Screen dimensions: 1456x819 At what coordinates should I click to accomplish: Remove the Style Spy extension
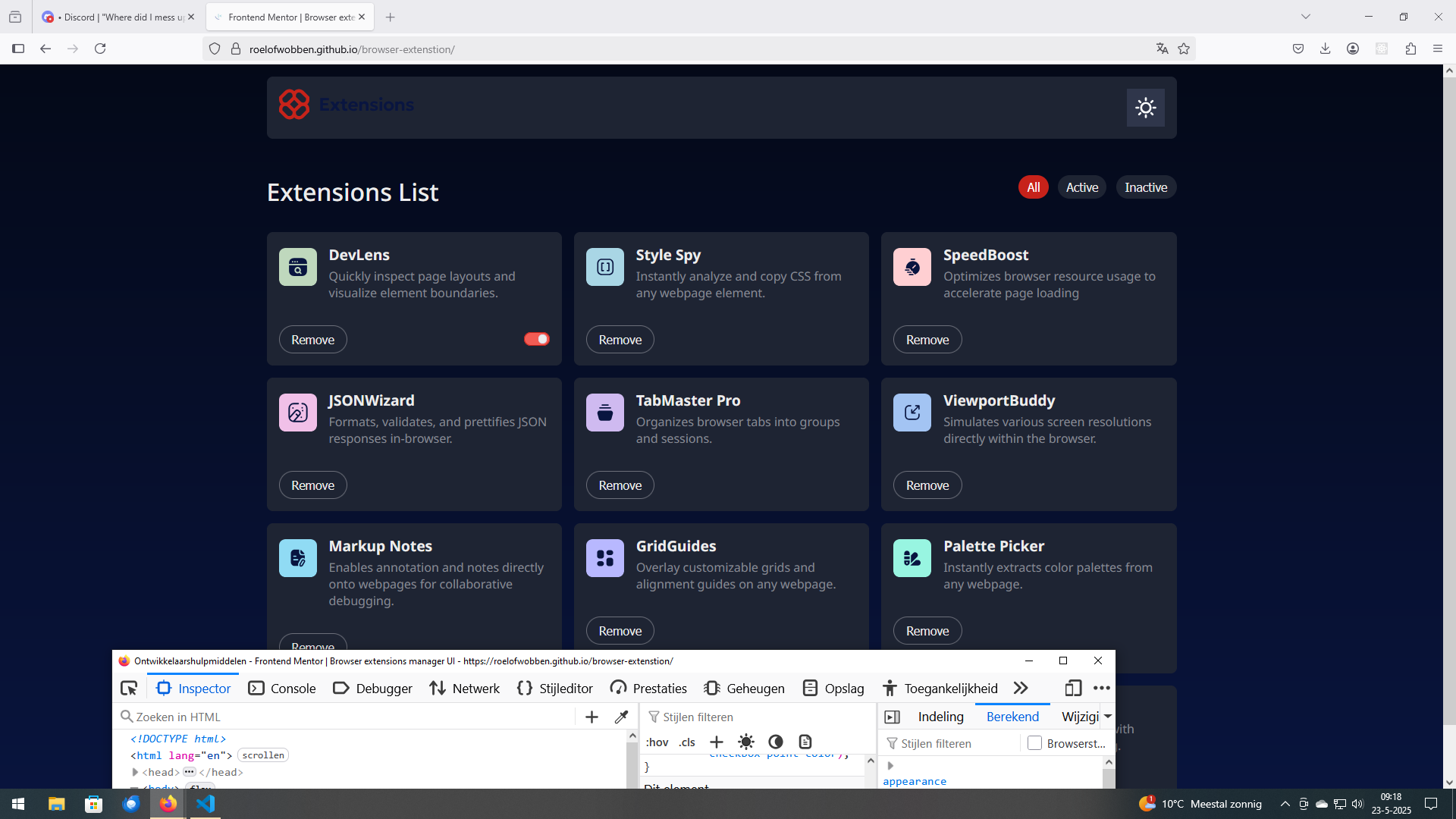(620, 340)
